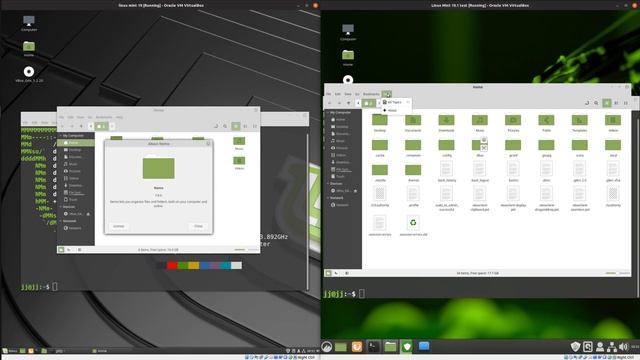Viewport: 640px width, 360px height.
Task: Open View menu in Mint 19.1 test file manager
Action: pos(348,94)
